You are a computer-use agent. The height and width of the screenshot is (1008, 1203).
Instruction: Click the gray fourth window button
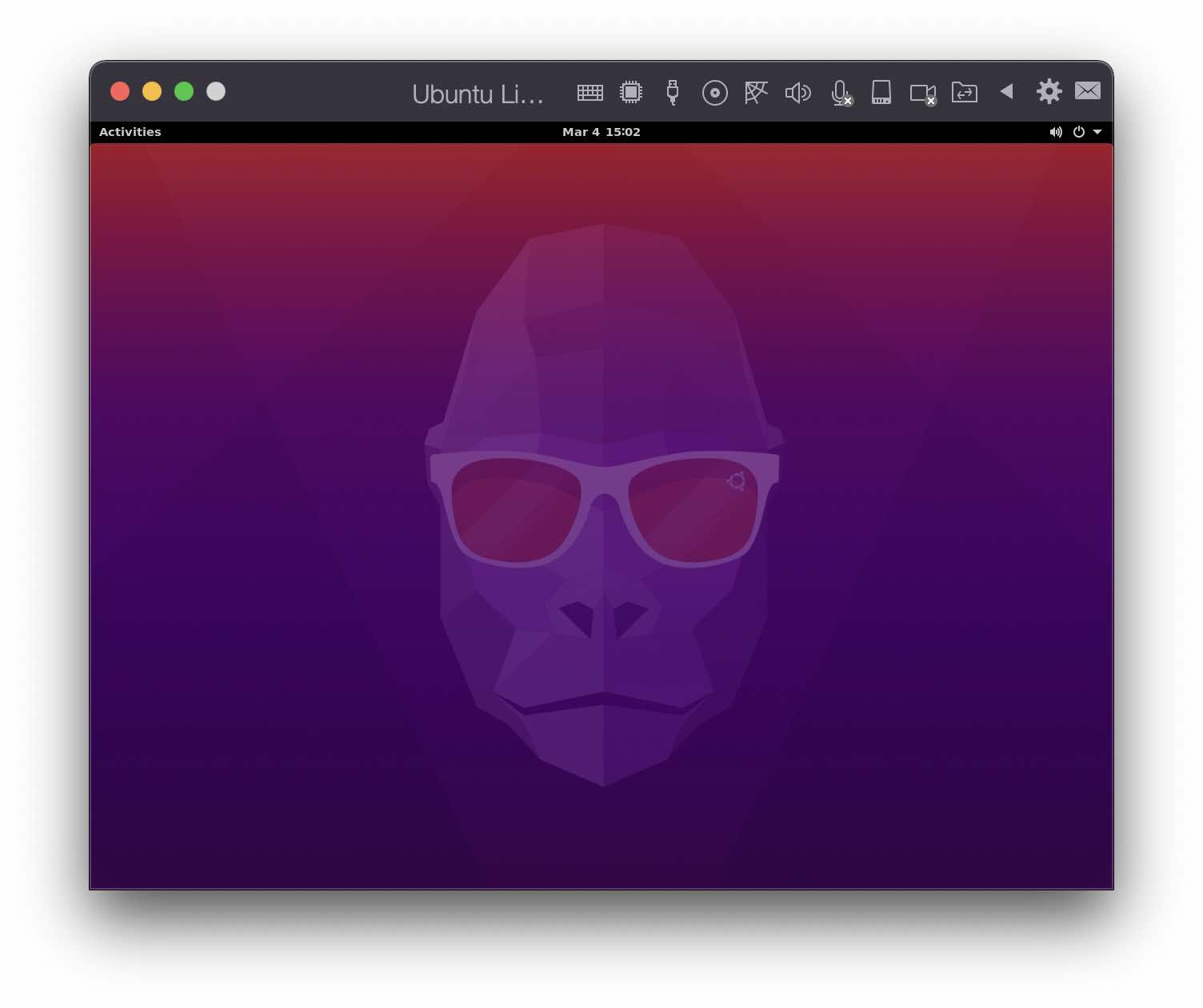click(x=216, y=91)
